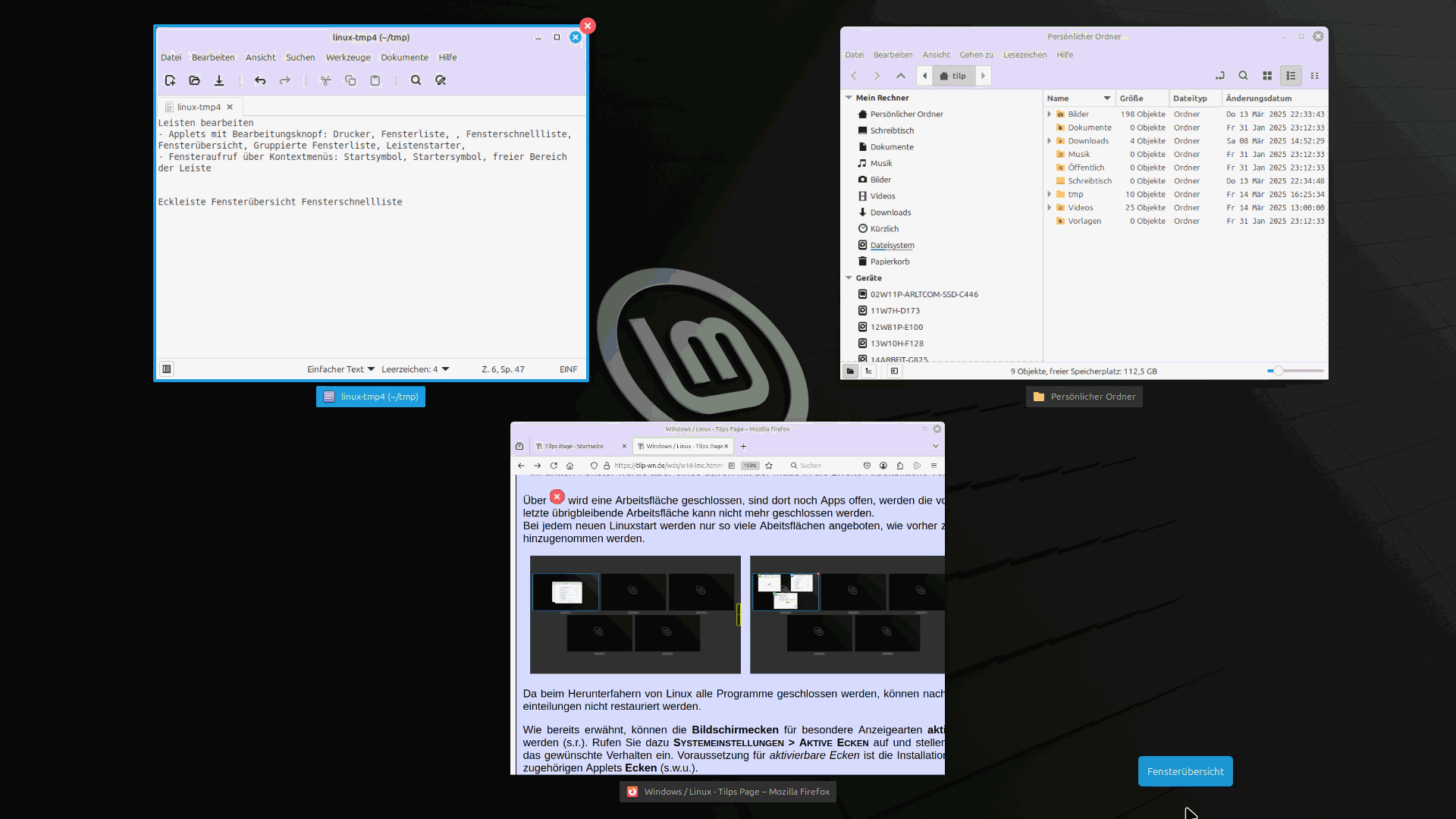Click the toggle location entry icon
Screen dimensions: 1456x819
tap(1219, 76)
